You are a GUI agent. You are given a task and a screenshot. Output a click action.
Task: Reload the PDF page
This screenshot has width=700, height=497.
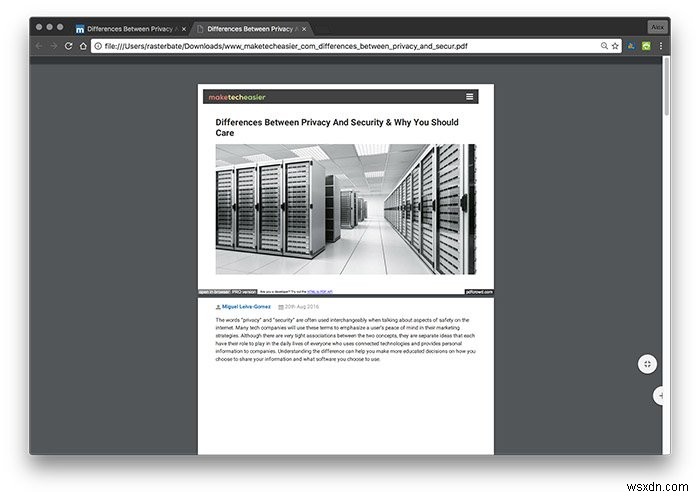click(x=68, y=46)
